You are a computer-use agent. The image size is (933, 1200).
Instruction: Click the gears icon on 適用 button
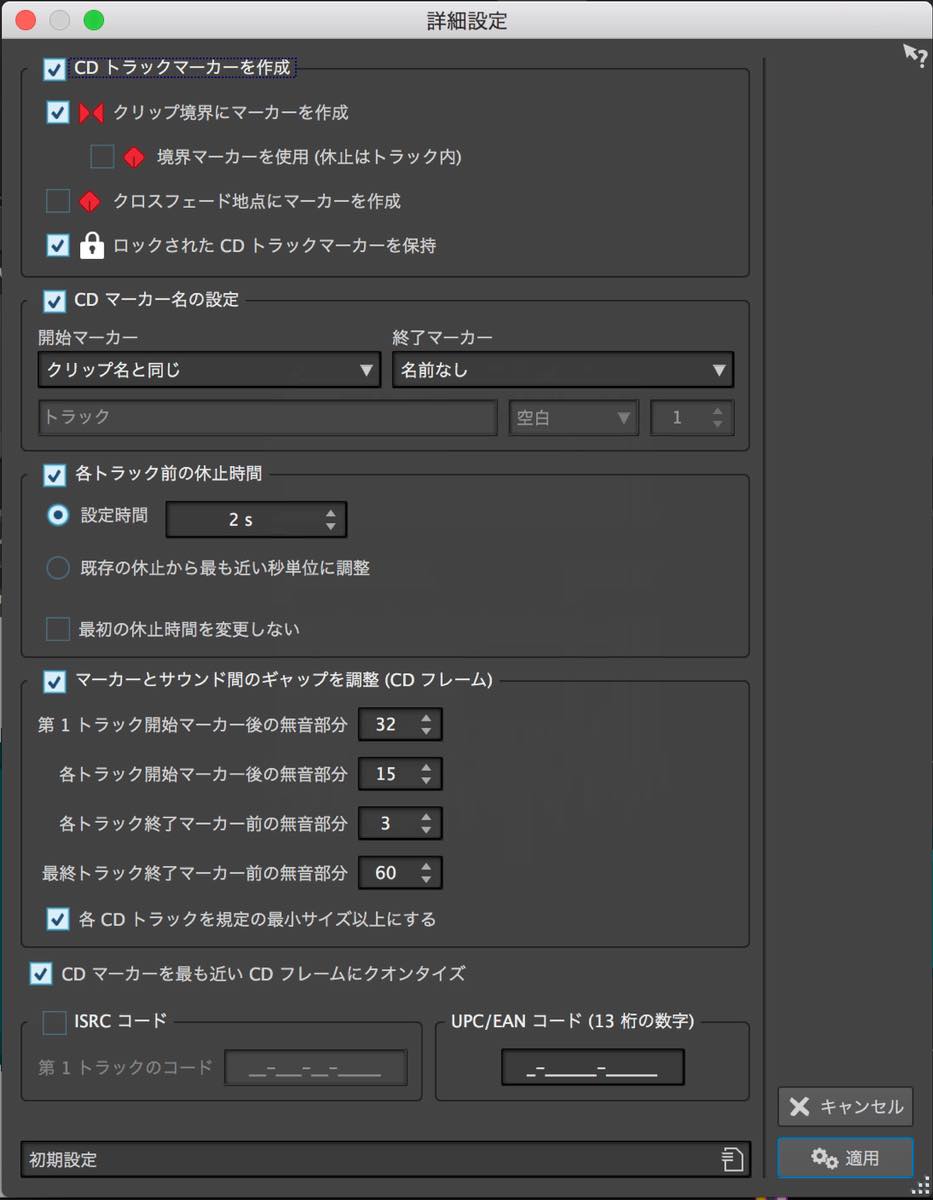click(x=824, y=1158)
